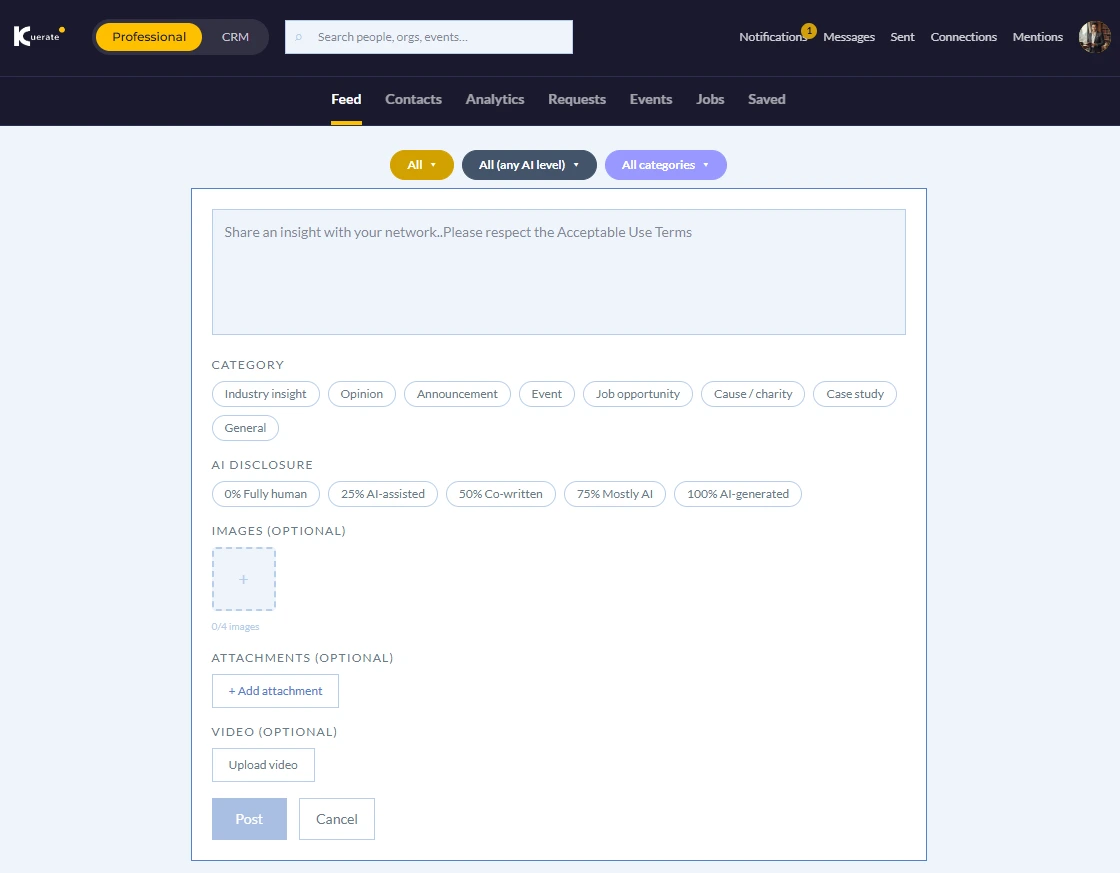Open the Jobs tab
Viewport: 1120px width, 873px height.
point(710,99)
